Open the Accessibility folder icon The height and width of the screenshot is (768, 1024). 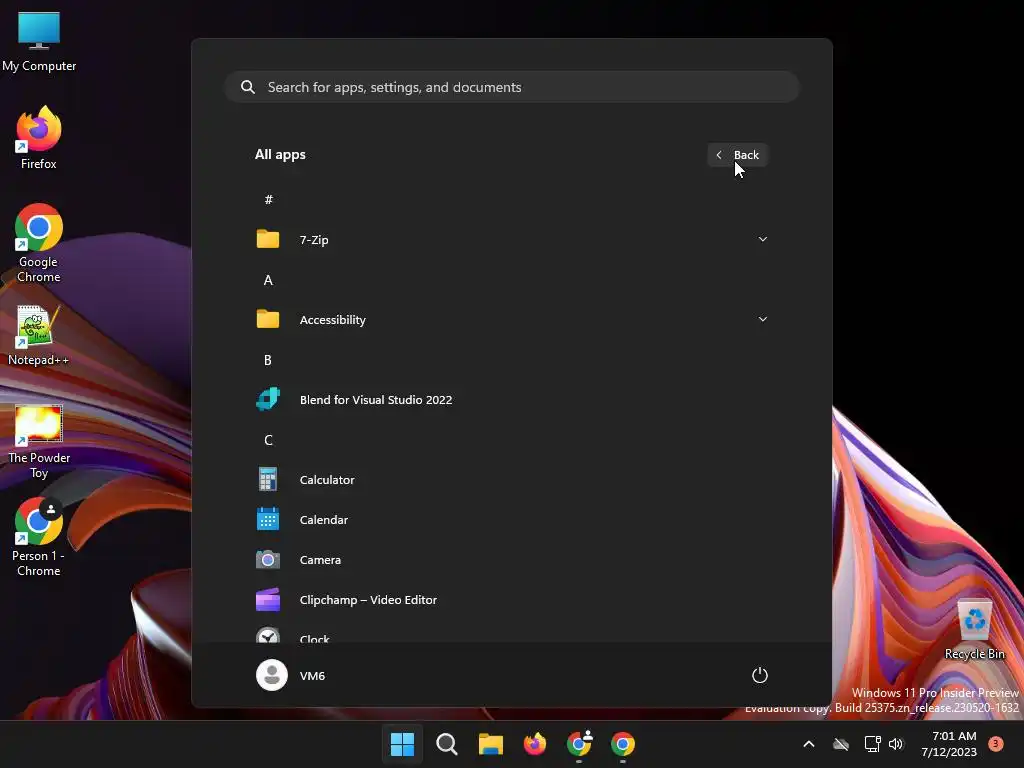tap(268, 319)
